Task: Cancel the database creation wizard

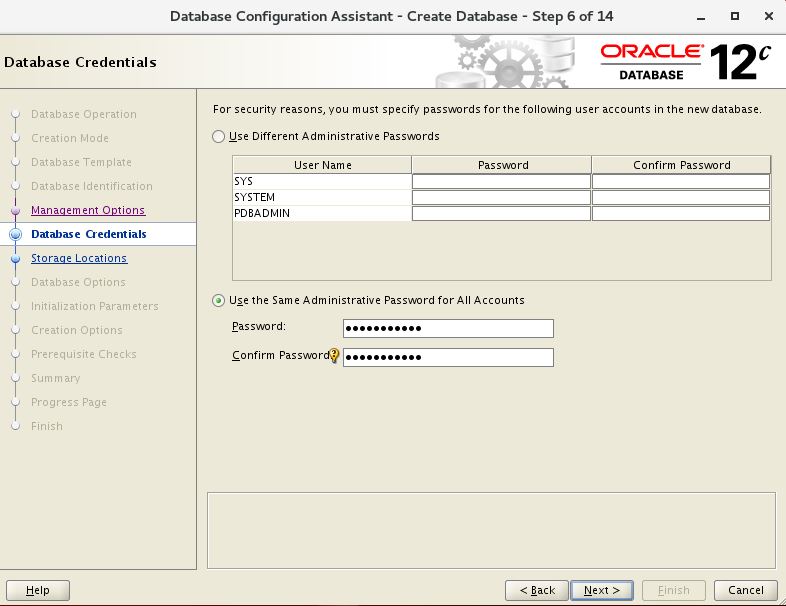Action: [746, 590]
